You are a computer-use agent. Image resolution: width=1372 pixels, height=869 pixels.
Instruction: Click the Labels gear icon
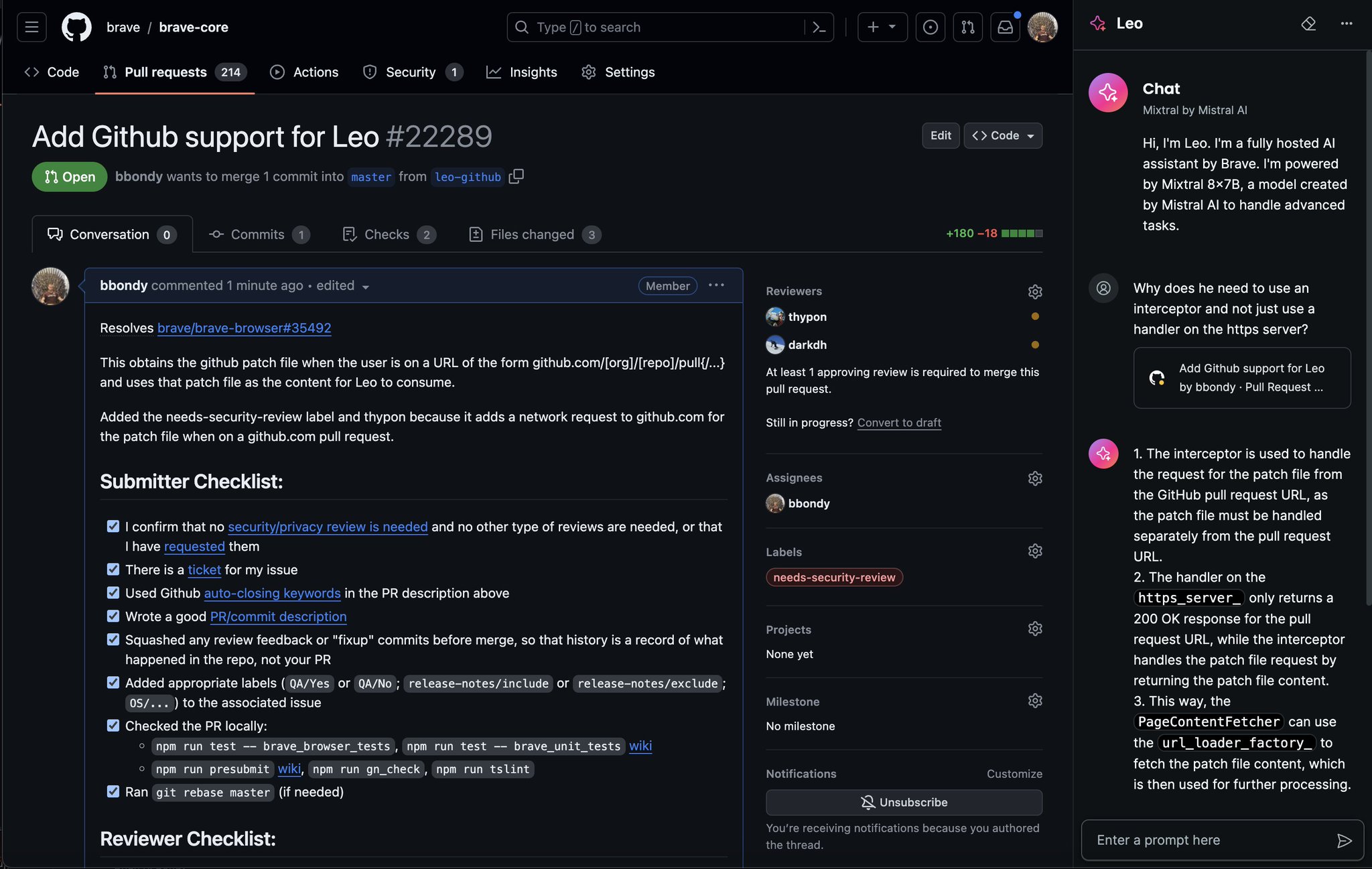(x=1035, y=551)
